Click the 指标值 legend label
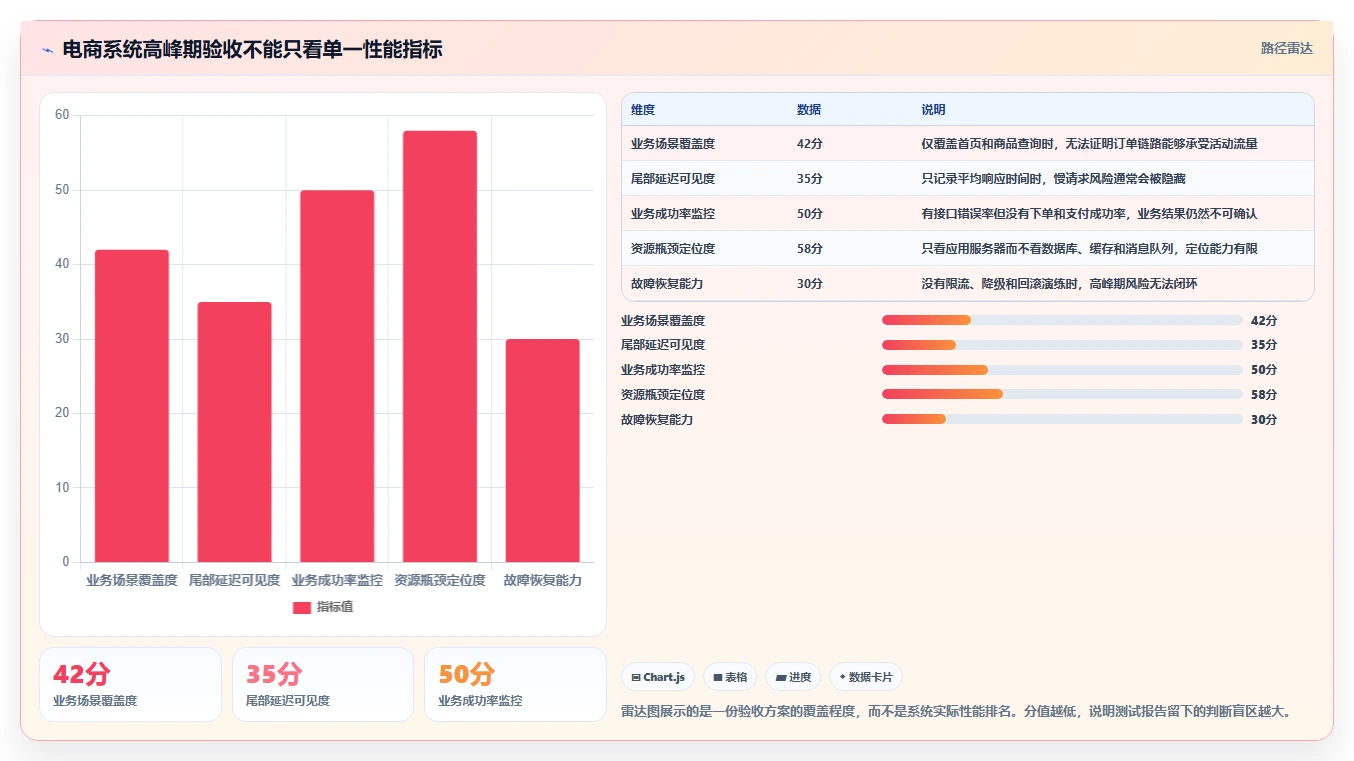The width and height of the screenshot is (1354, 761). pyautogui.click(x=335, y=607)
